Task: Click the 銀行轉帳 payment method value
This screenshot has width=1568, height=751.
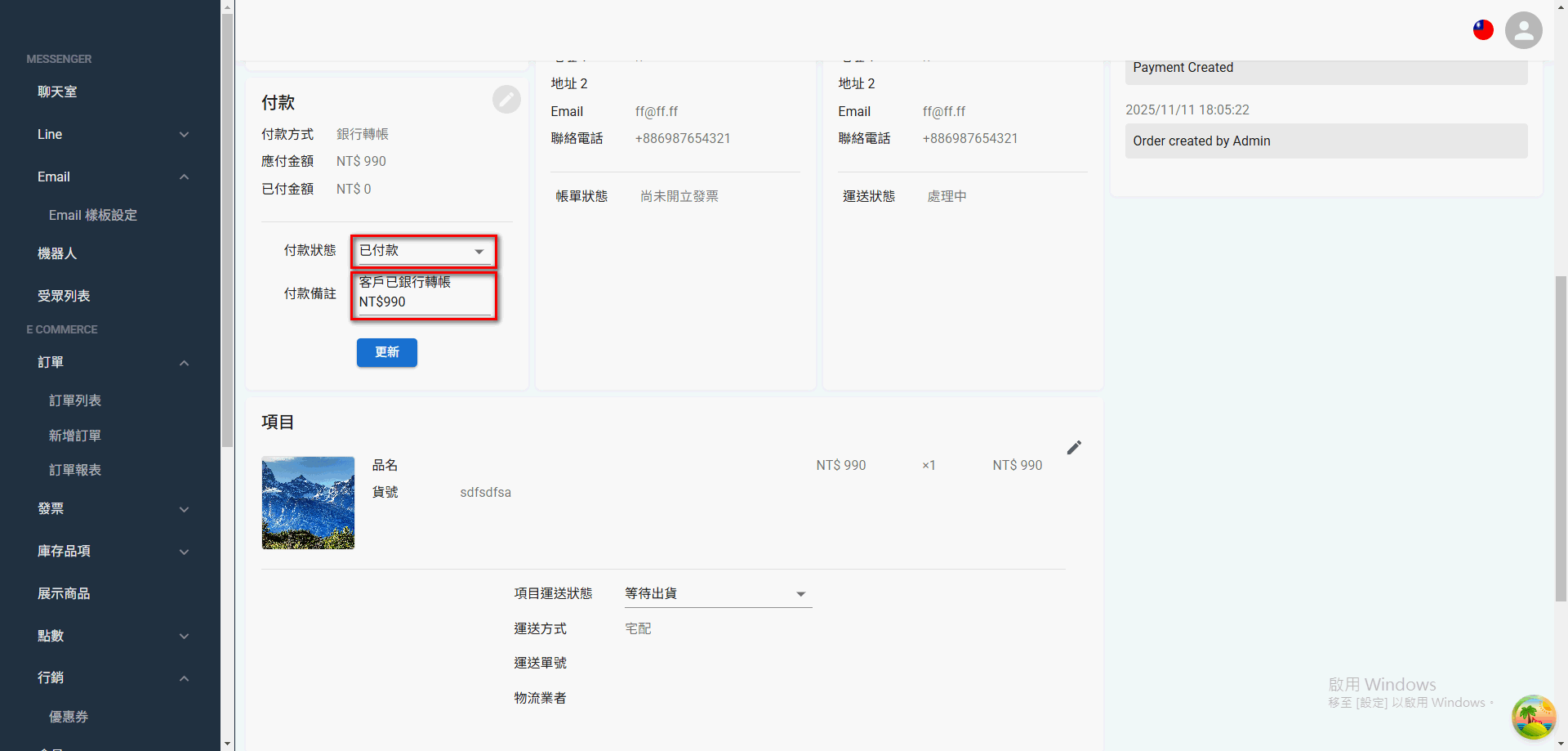Action: pos(363,134)
